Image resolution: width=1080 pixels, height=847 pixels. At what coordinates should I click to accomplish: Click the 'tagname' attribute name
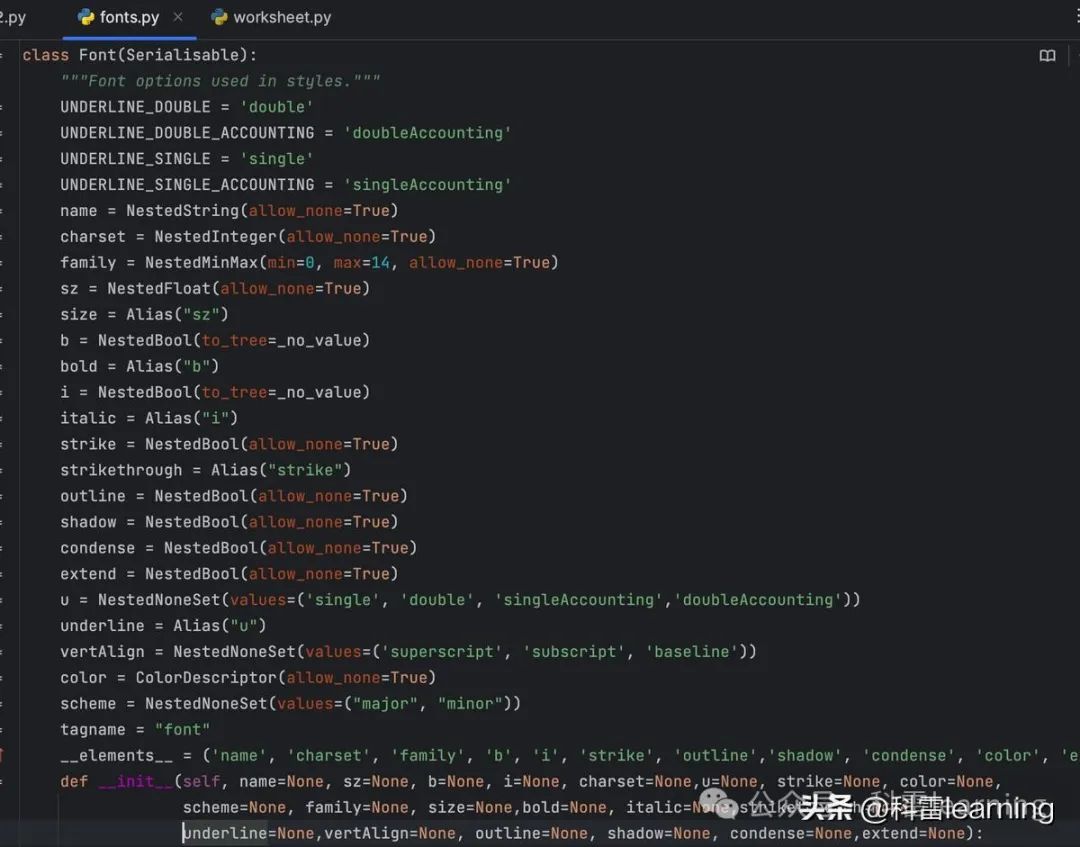click(x=93, y=730)
